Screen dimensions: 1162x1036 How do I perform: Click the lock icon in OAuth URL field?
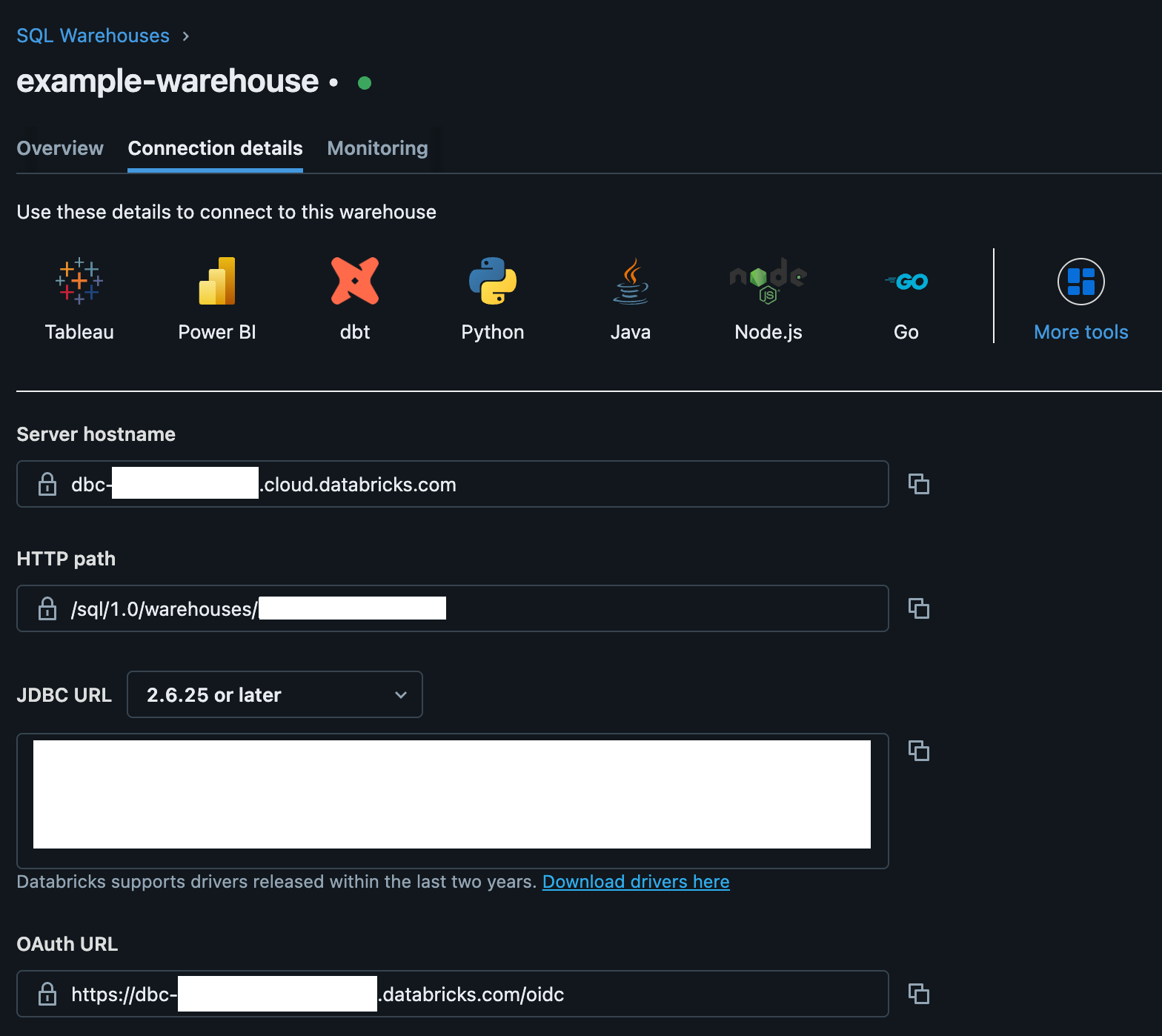coord(47,994)
